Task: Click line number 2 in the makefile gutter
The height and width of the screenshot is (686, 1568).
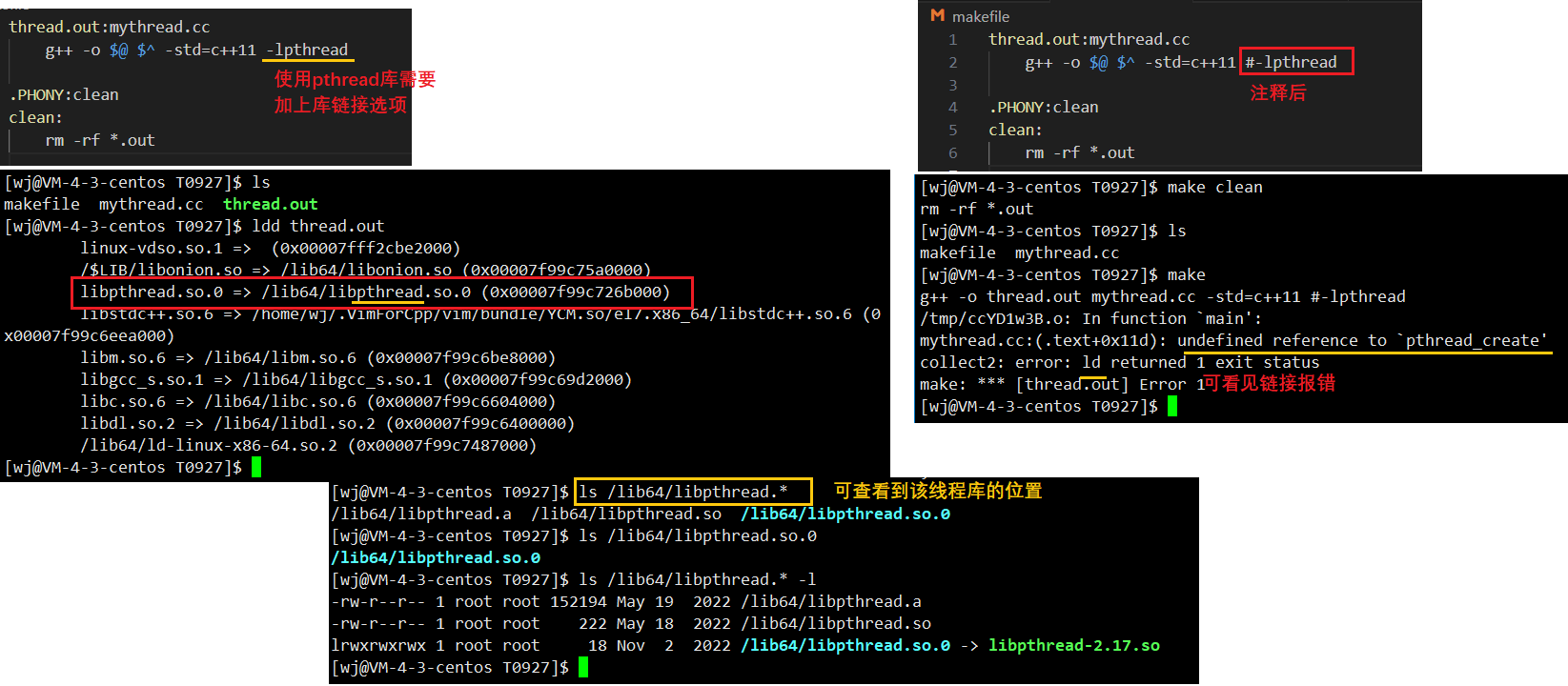Action: 952,62
